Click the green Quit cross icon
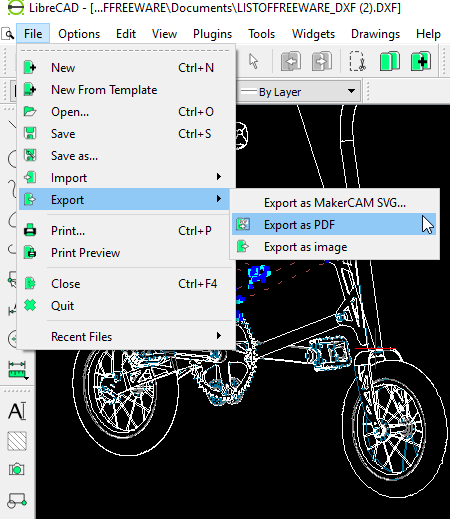Viewport: 450px width, 519px height. tap(30, 305)
